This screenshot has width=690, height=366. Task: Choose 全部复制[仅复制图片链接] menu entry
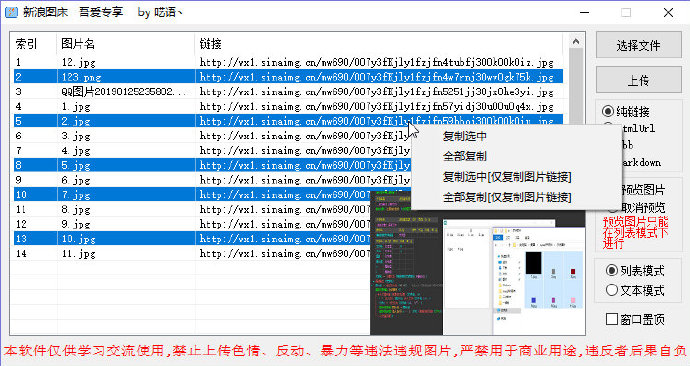click(507, 197)
